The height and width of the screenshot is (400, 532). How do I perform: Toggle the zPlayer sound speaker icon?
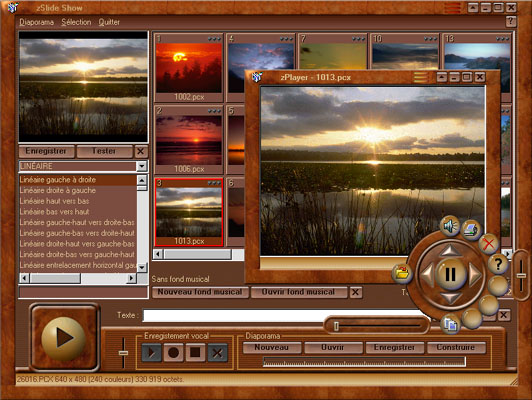450,226
